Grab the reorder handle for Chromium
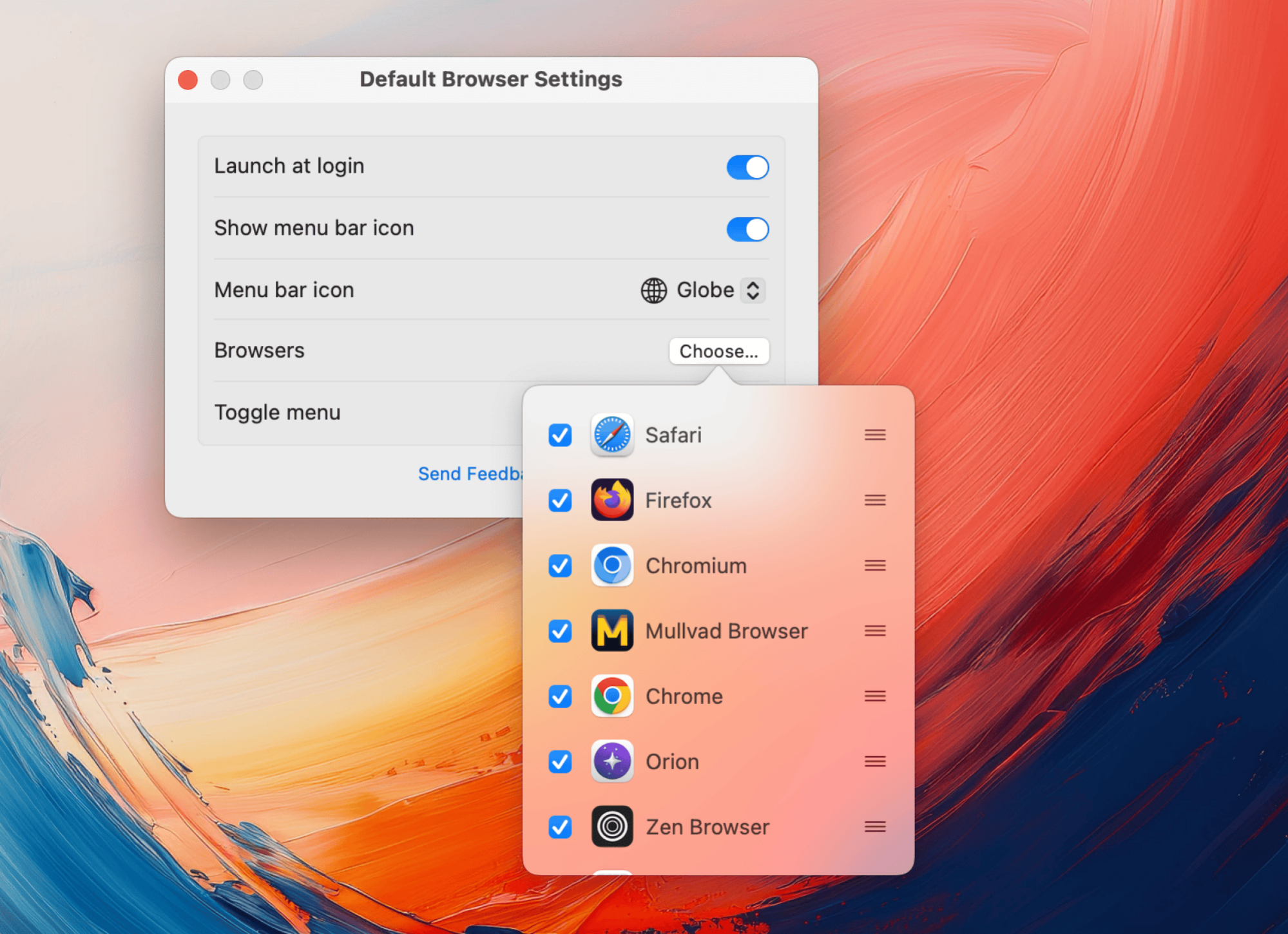Image resolution: width=1288 pixels, height=934 pixels. click(x=874, y=565)
